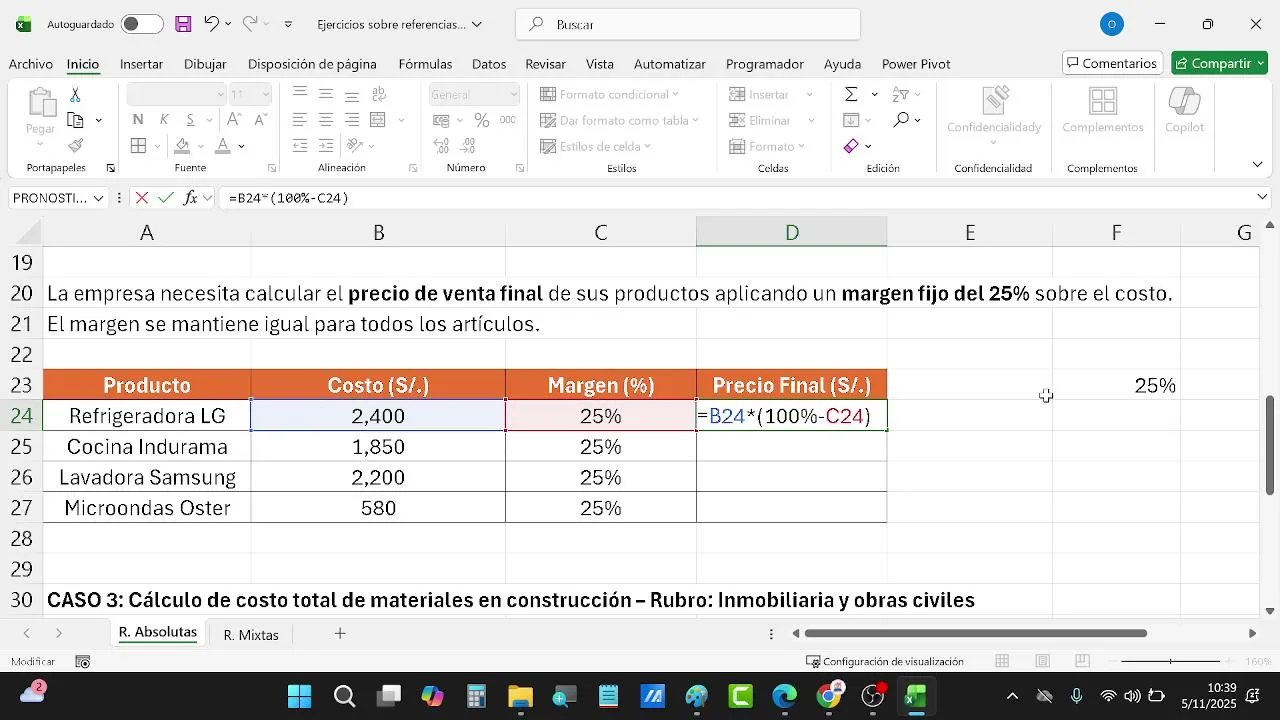Collapse the ribbon with chevron
Viewport: 1280px width, 720px height.
pos(1258,164)
